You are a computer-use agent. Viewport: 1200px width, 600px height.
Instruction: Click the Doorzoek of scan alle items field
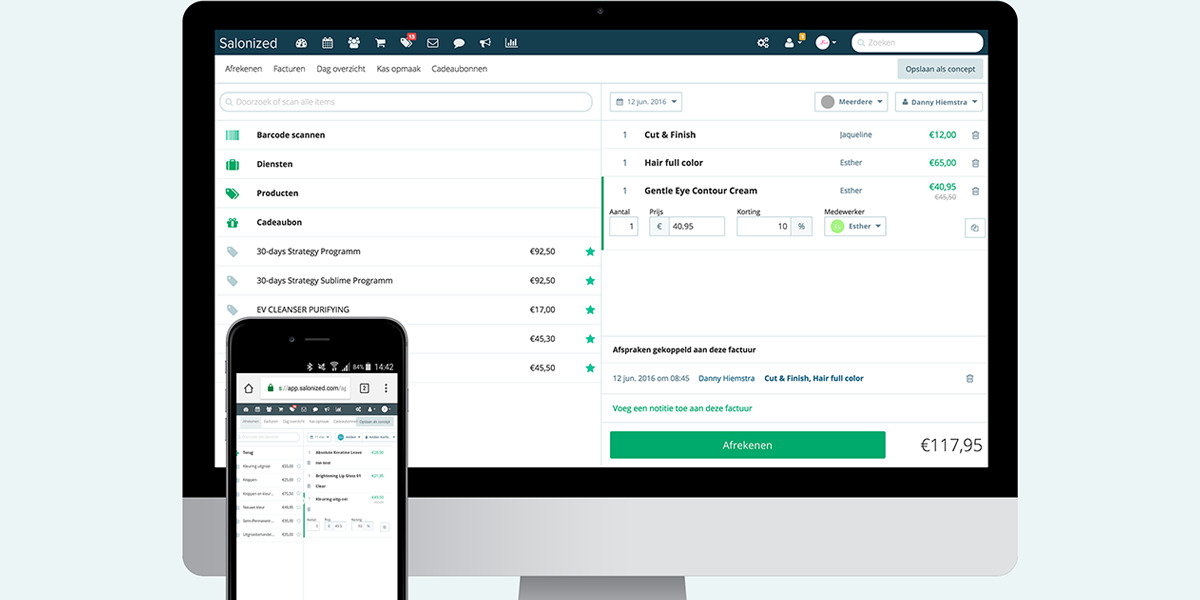(406, 102)
